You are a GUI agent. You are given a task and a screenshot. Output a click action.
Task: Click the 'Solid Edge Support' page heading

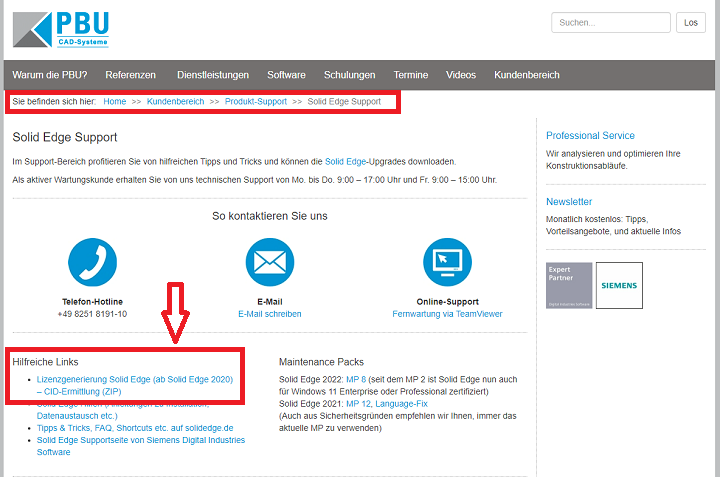point(65,137)
